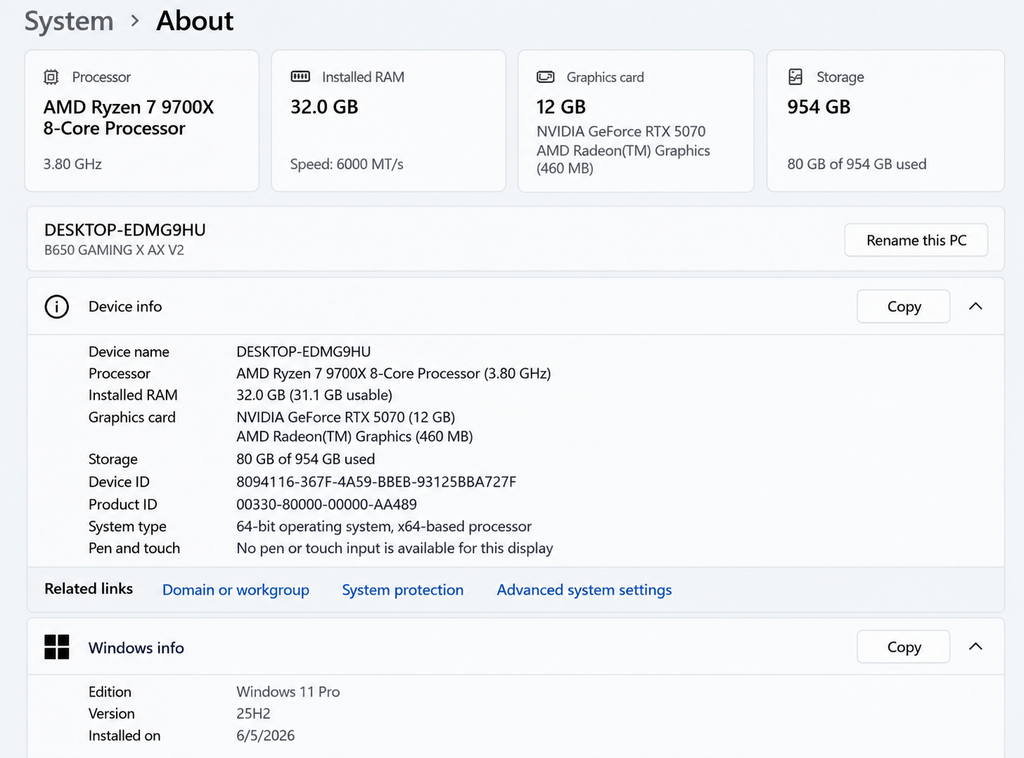Select B650 GAMING X AX V2 text
This screenshot has height=758, width=1024.
(x=114, y=250)
